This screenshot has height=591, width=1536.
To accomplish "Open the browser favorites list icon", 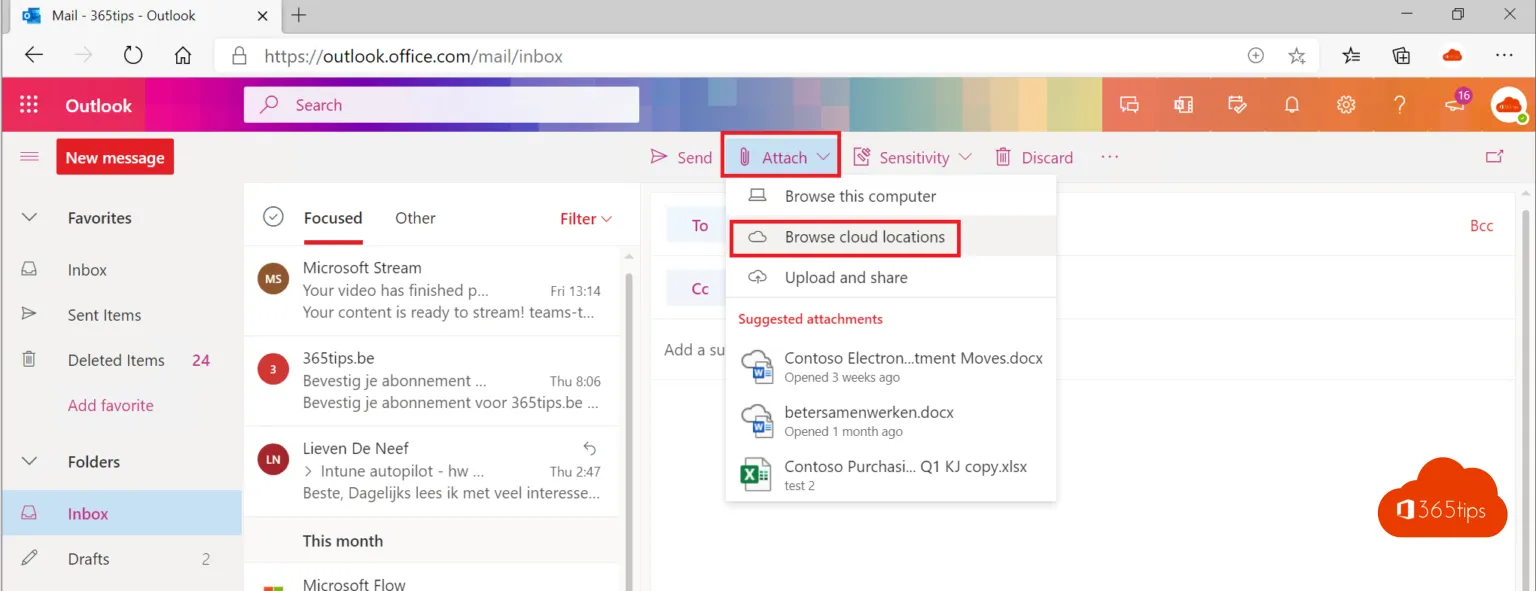I will (1351, 56).
